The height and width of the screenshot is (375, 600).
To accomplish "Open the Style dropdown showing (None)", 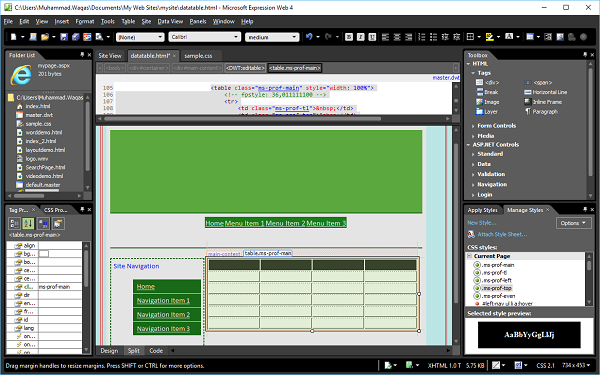I will (140, 37).
